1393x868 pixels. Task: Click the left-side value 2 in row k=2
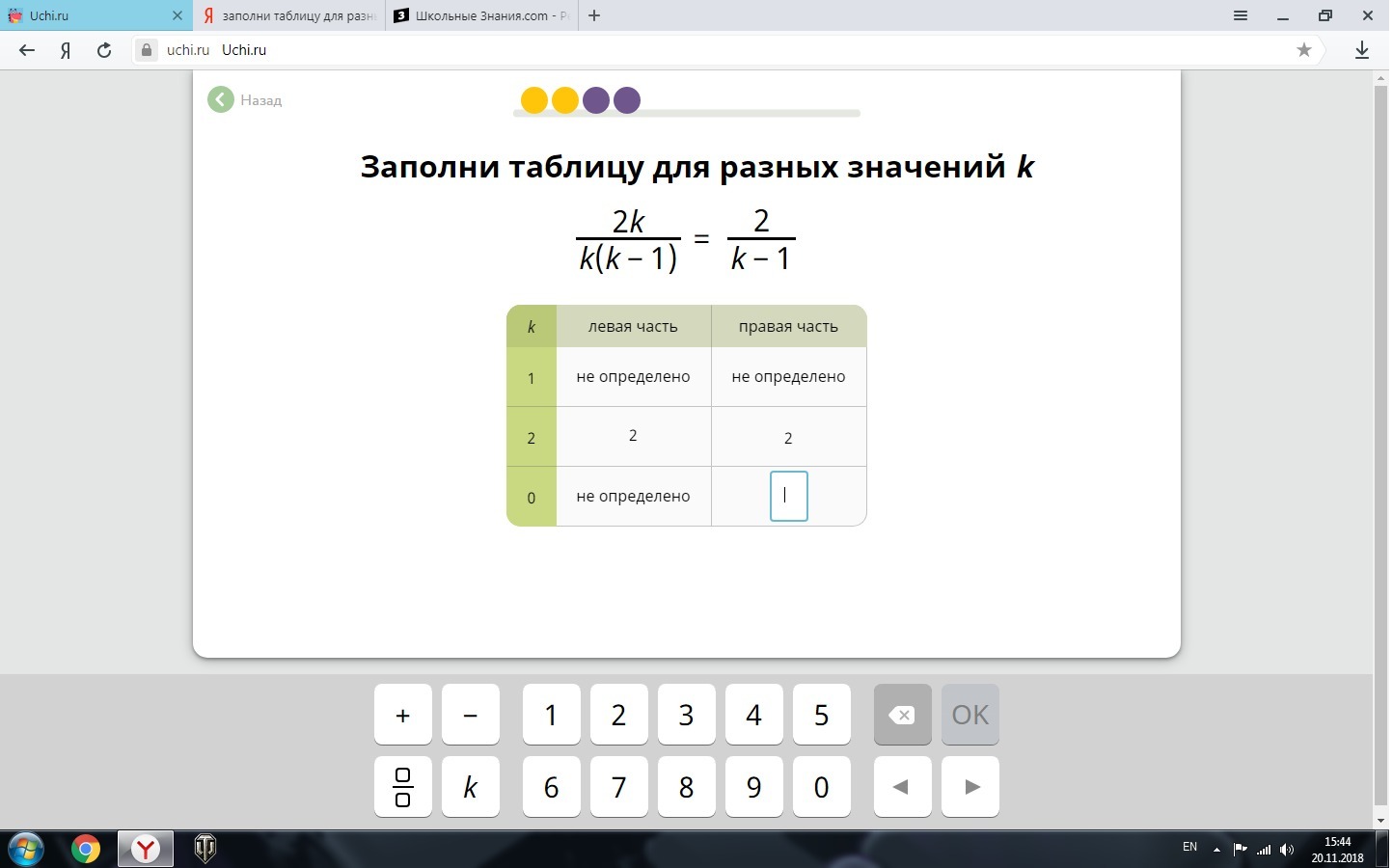click(633, 436)
